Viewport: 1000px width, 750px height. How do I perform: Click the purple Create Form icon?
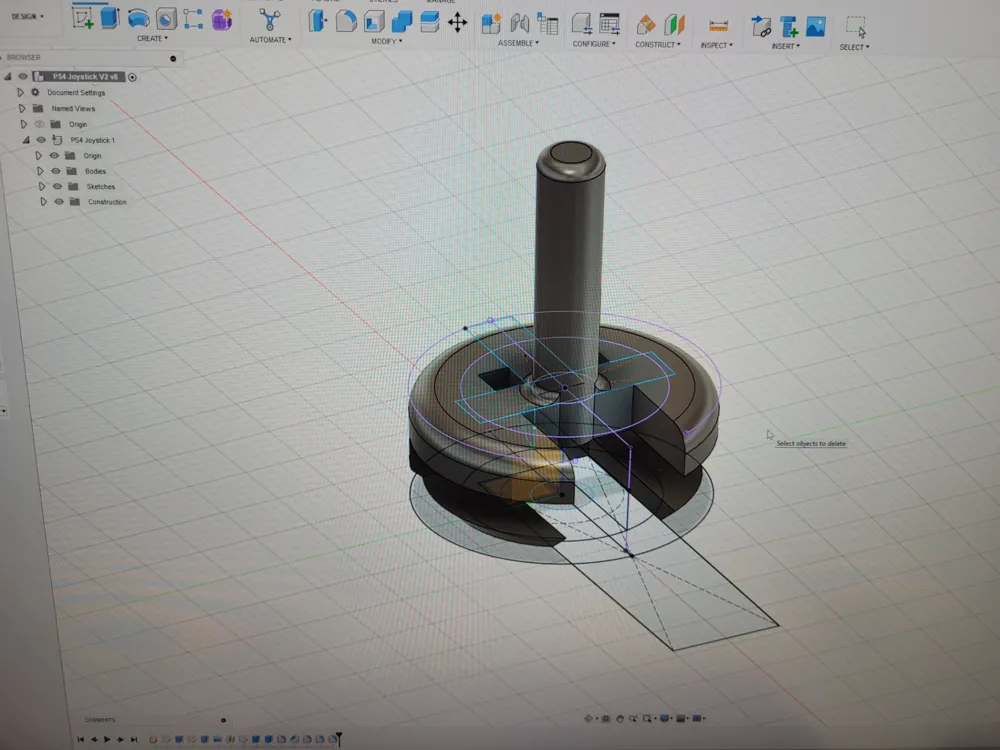221,19
